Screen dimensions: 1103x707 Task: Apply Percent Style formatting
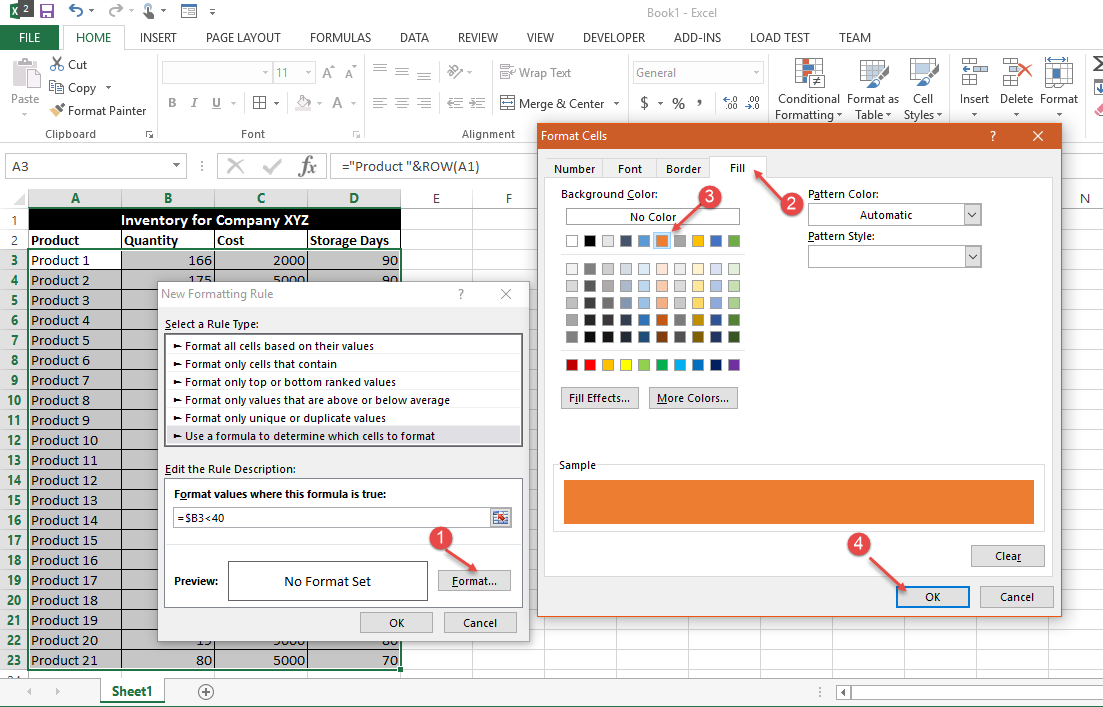pyautogui.click(x=678, y=103)
